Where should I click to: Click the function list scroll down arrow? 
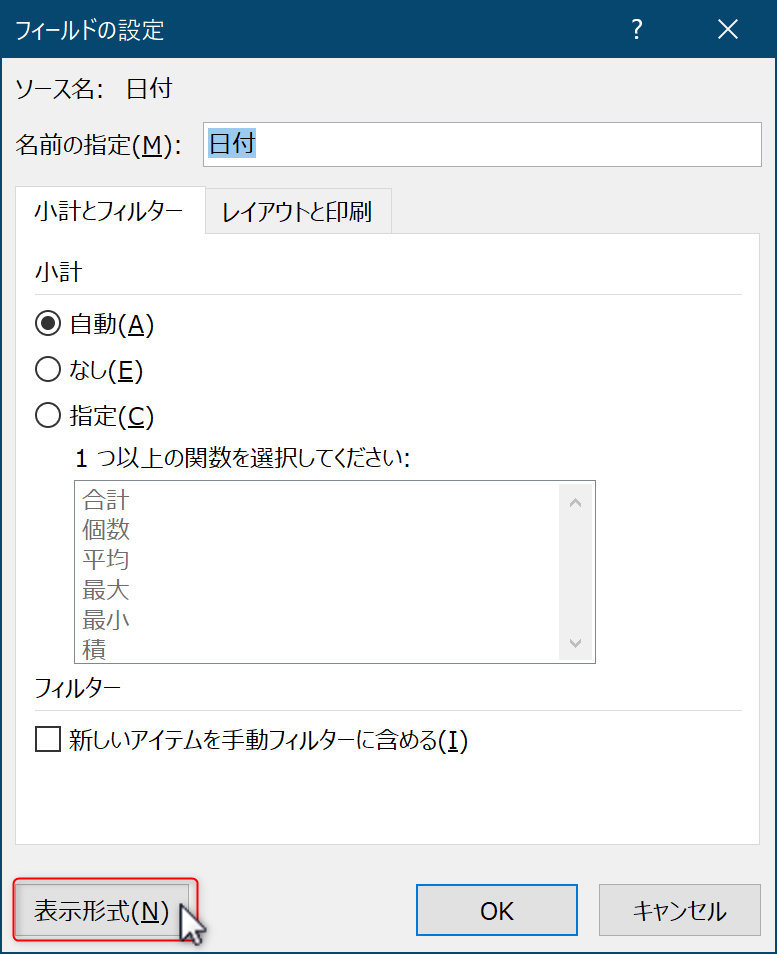(x=575, y=642)
